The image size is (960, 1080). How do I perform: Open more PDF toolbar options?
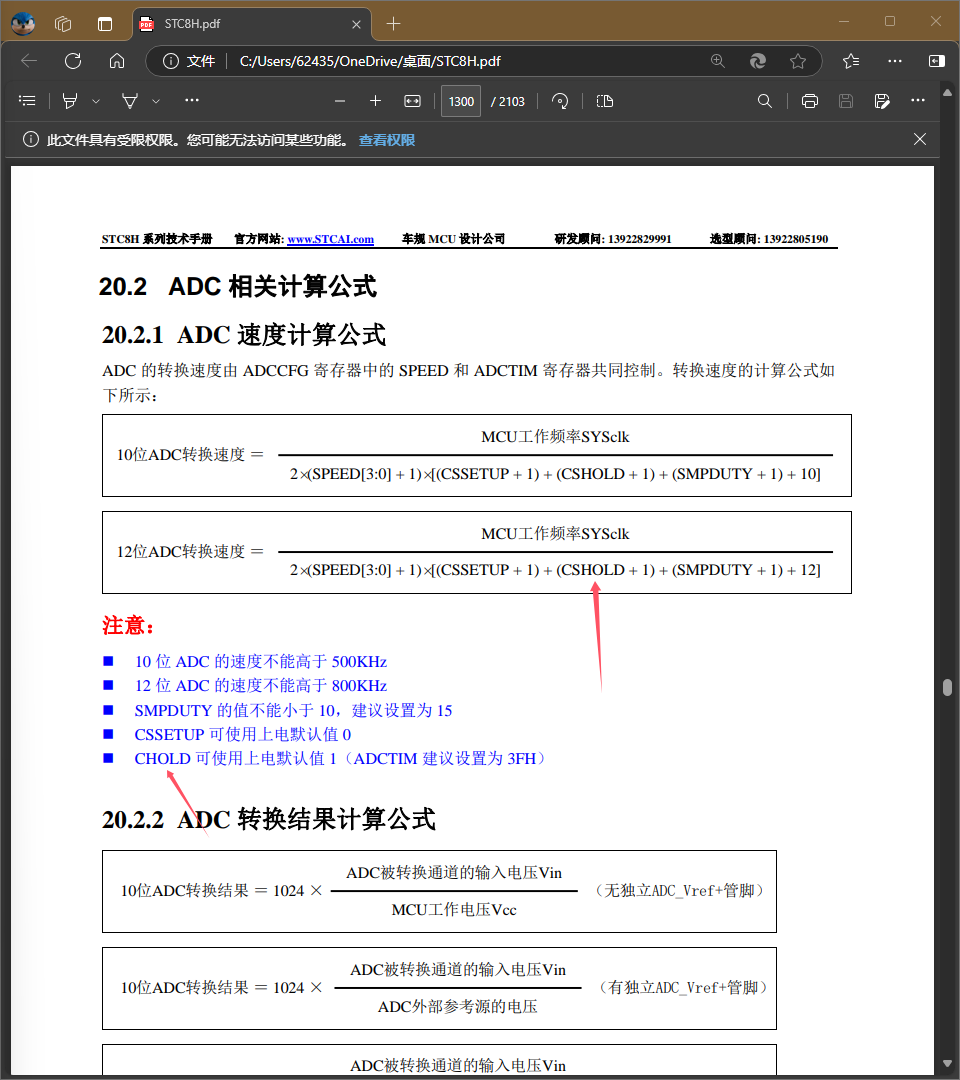click(918, 101)
